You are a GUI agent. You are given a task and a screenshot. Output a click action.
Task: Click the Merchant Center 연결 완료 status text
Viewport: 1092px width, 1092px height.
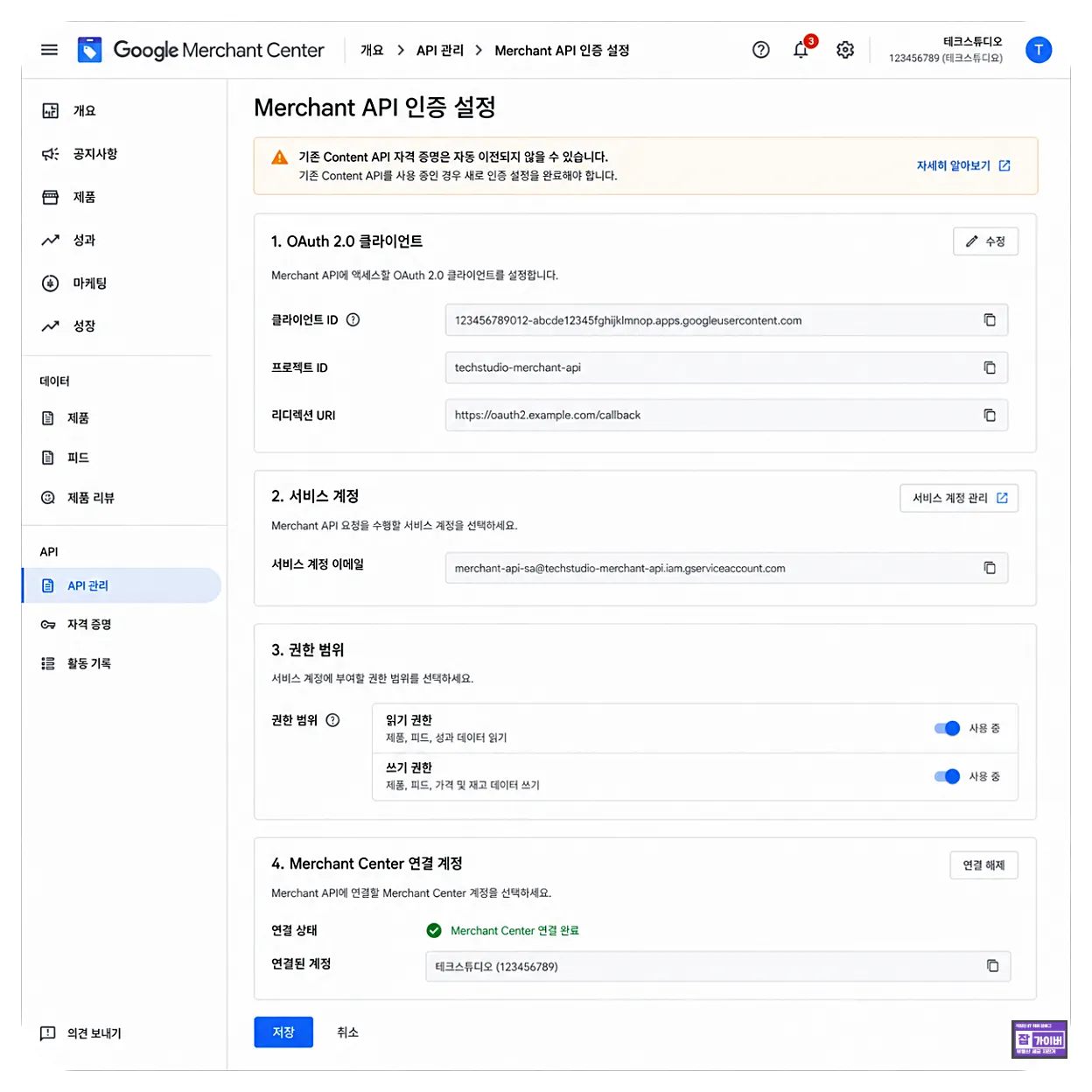click(x=514, y=931)
